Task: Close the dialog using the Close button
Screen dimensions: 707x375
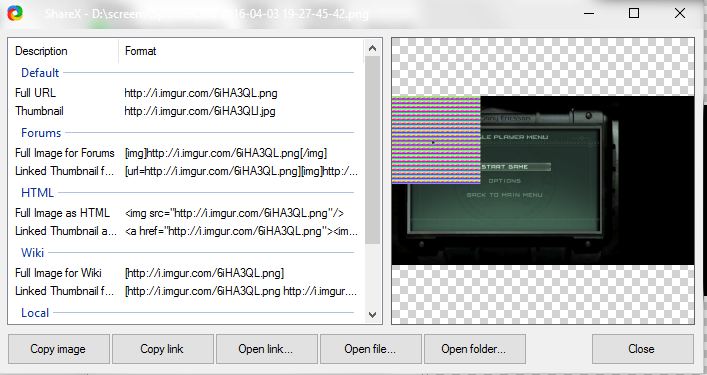Action: click(x=643, y=349)
